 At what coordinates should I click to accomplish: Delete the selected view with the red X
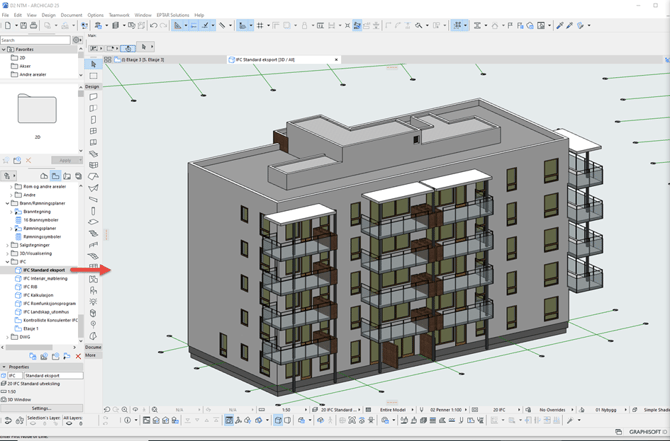(78, 356)
